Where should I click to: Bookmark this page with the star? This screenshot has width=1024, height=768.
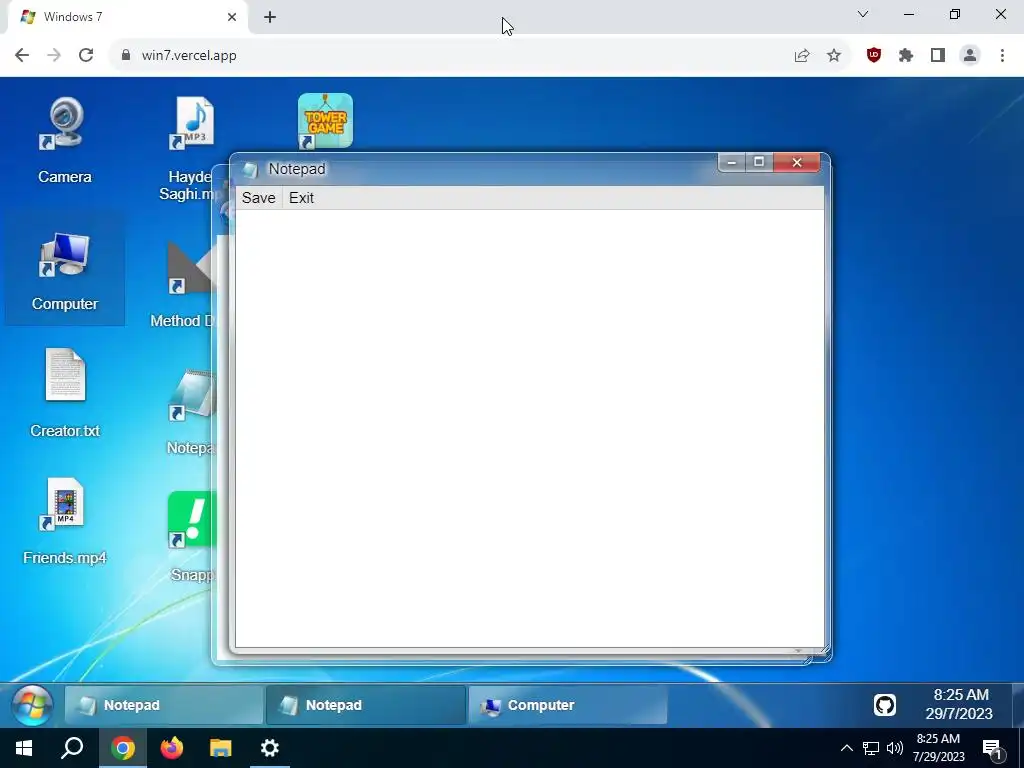click(x=834, y=56)
